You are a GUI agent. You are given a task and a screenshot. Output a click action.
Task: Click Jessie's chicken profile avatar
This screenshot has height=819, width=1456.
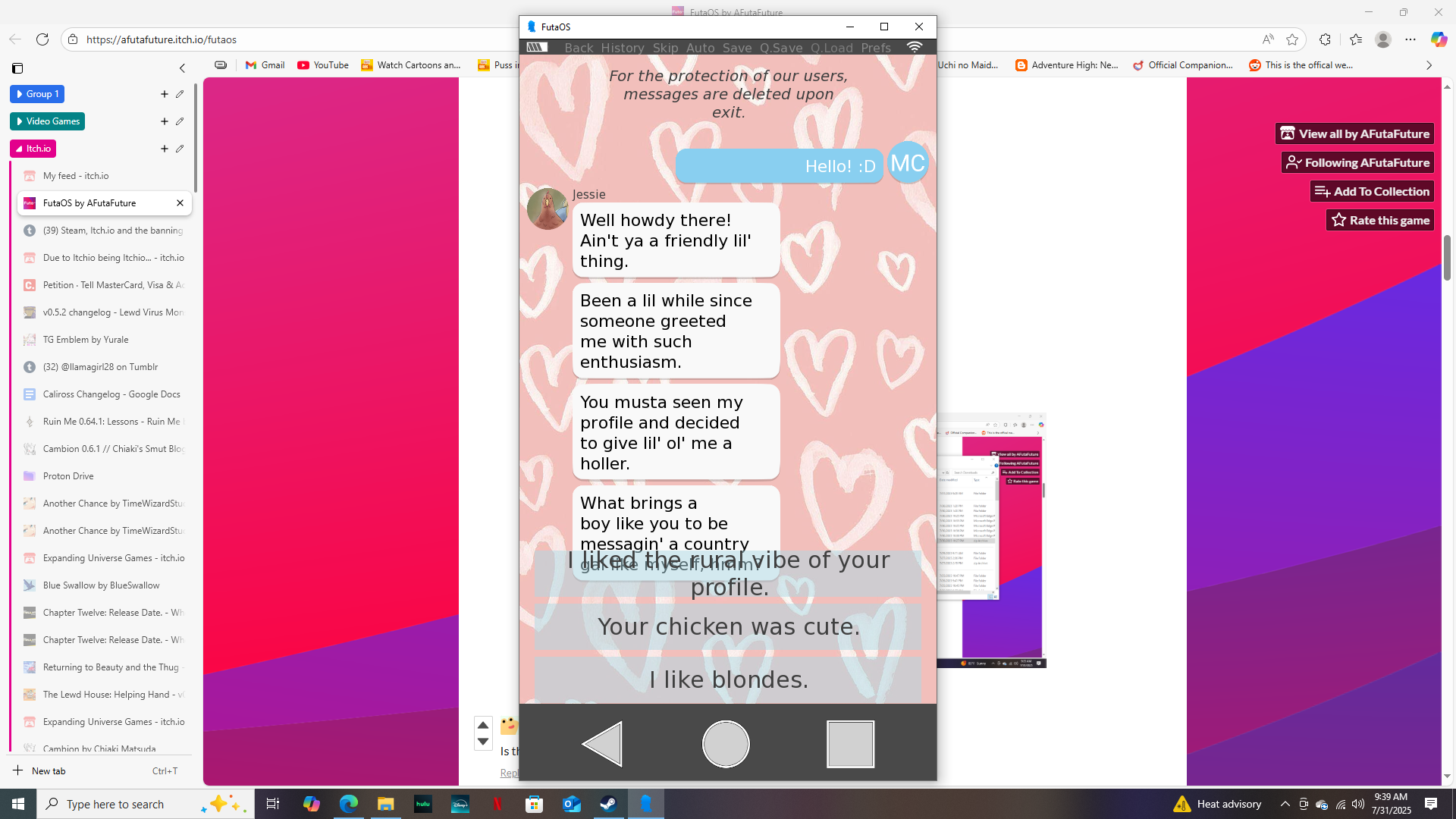point(547,209)
